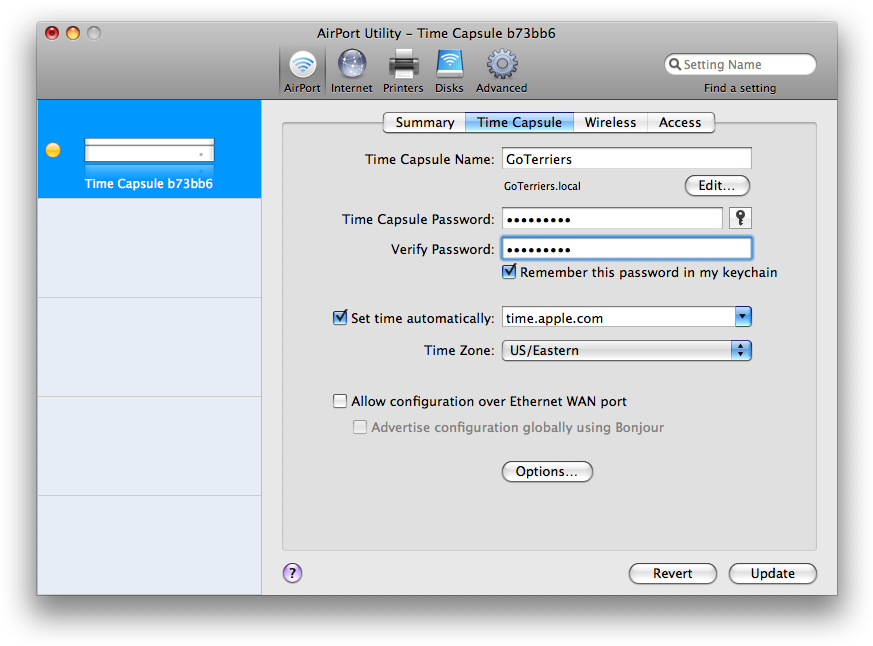Uncheck Set time automatically
873x646 pixels.
pyautogui.click(x=340, y=317)
